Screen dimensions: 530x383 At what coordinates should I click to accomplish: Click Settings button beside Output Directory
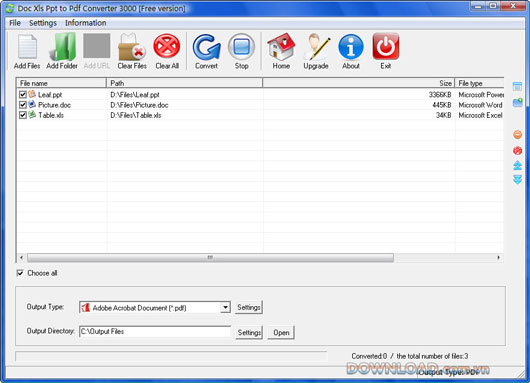pos(249,332)
